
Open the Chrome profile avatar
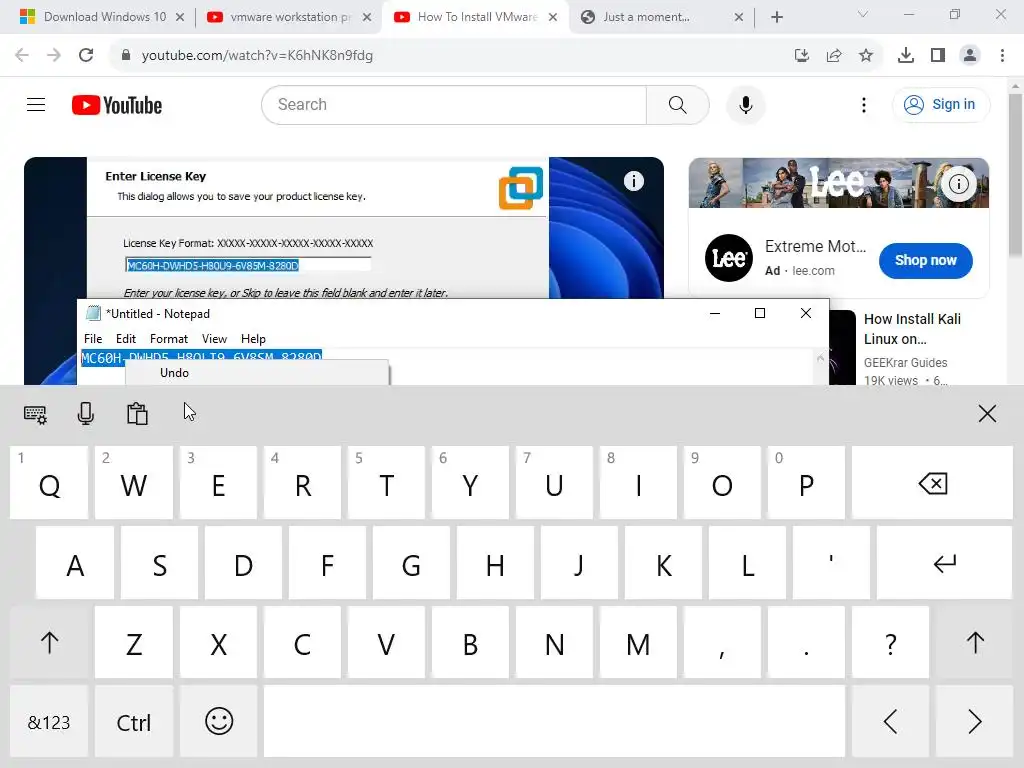(970, 56)
